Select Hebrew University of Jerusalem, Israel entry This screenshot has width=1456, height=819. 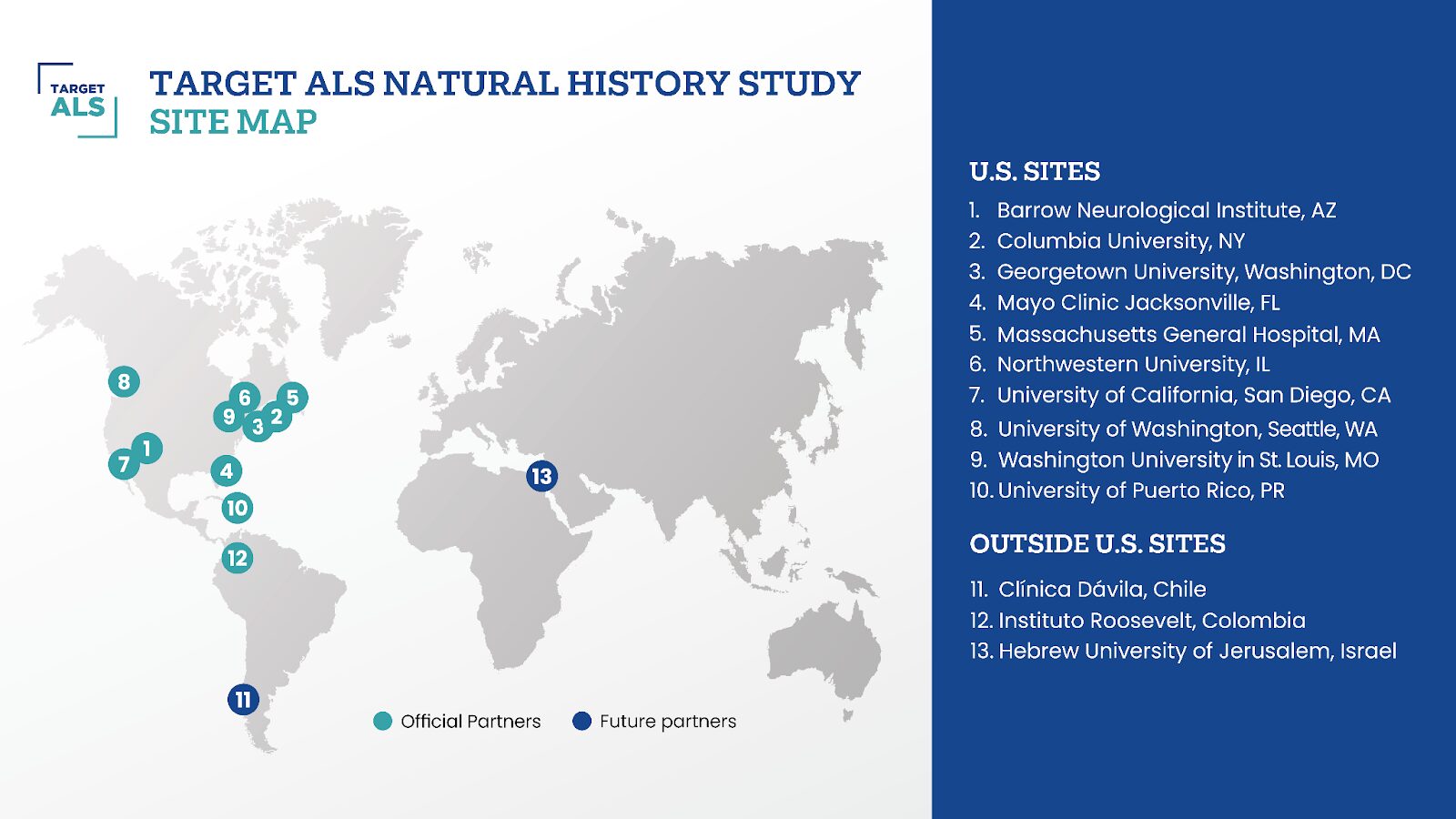(1183, 652)
